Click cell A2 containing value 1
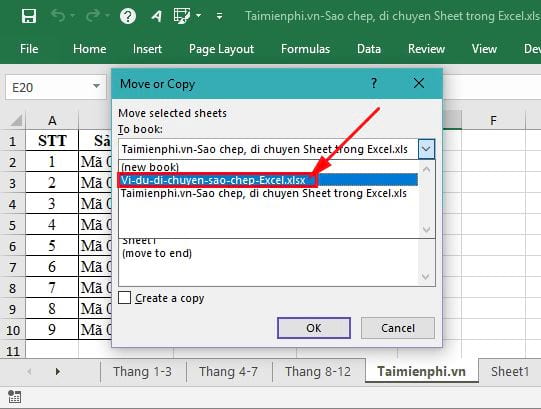Image resolution: width=541 pixels, height=409 pixels. pos(52,162)
